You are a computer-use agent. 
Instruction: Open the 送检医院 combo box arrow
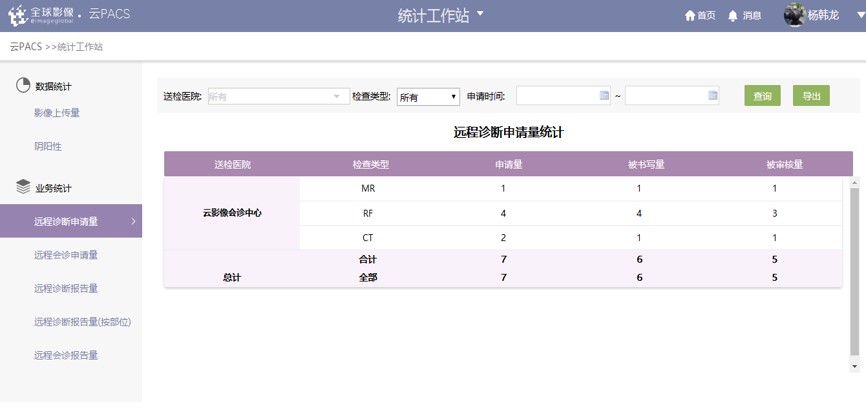tap(337, 97)
